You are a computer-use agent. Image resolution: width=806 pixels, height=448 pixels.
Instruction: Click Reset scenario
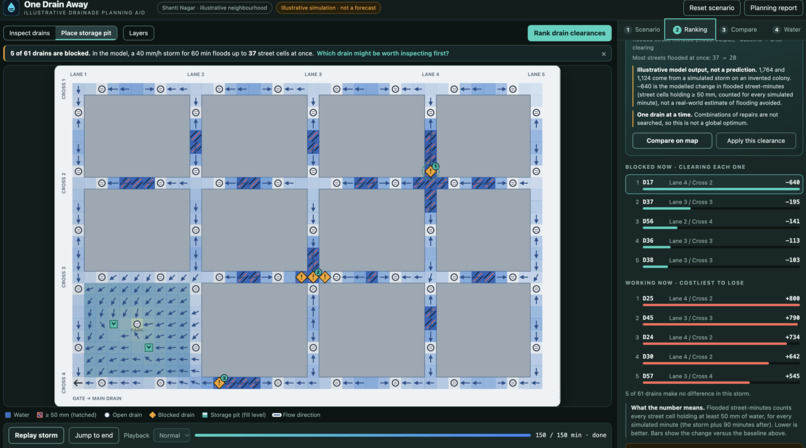[x=711, y=8]
